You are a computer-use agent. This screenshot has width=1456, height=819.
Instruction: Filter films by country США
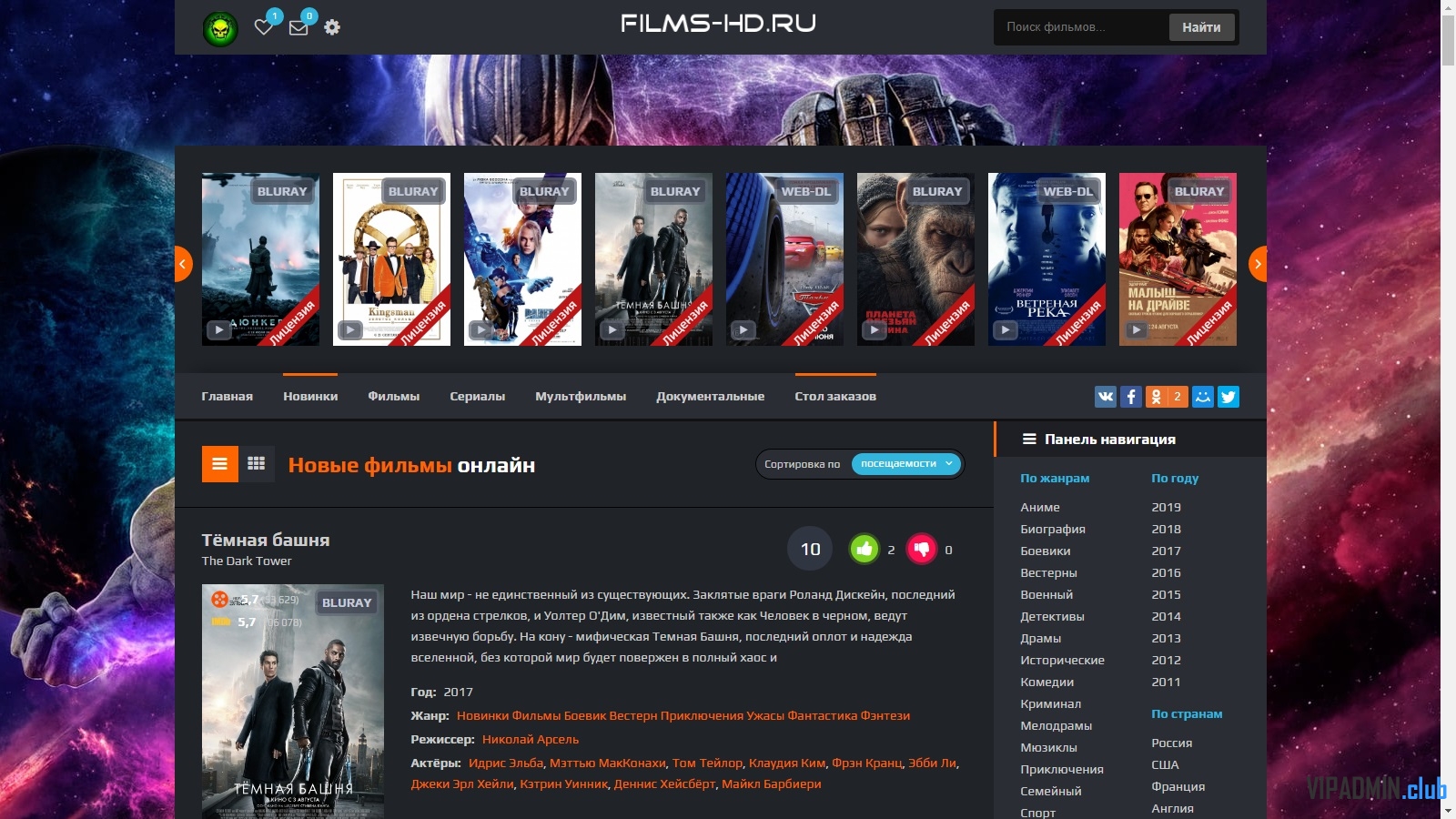(1166, 765)
